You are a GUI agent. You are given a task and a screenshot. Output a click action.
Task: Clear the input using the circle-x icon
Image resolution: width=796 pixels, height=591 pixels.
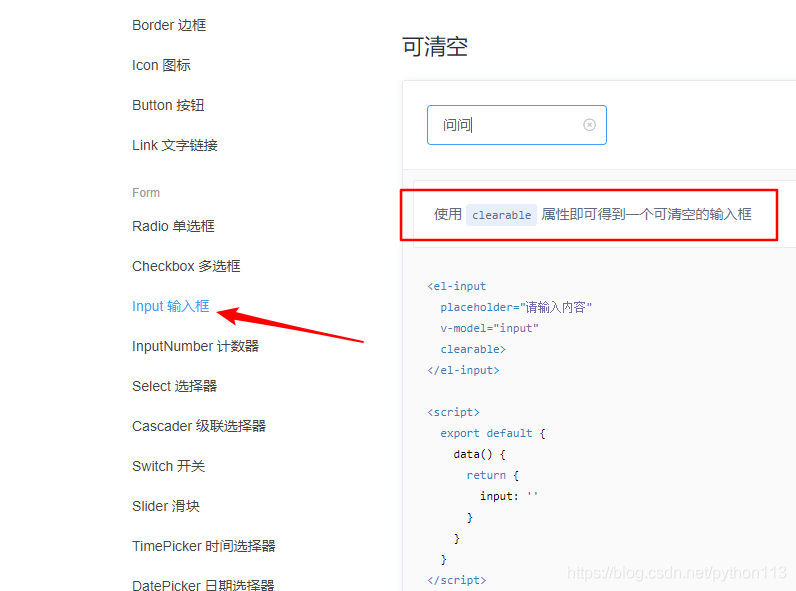coord(589,125)
